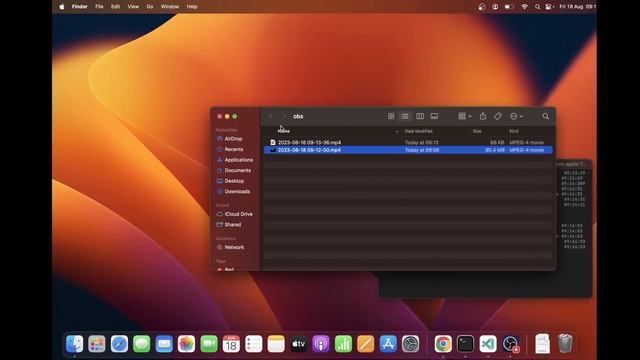Viewport: 640px width, 360px height.
Task: Open Terminal from the Dock
Action: click(x=465, y=344)
